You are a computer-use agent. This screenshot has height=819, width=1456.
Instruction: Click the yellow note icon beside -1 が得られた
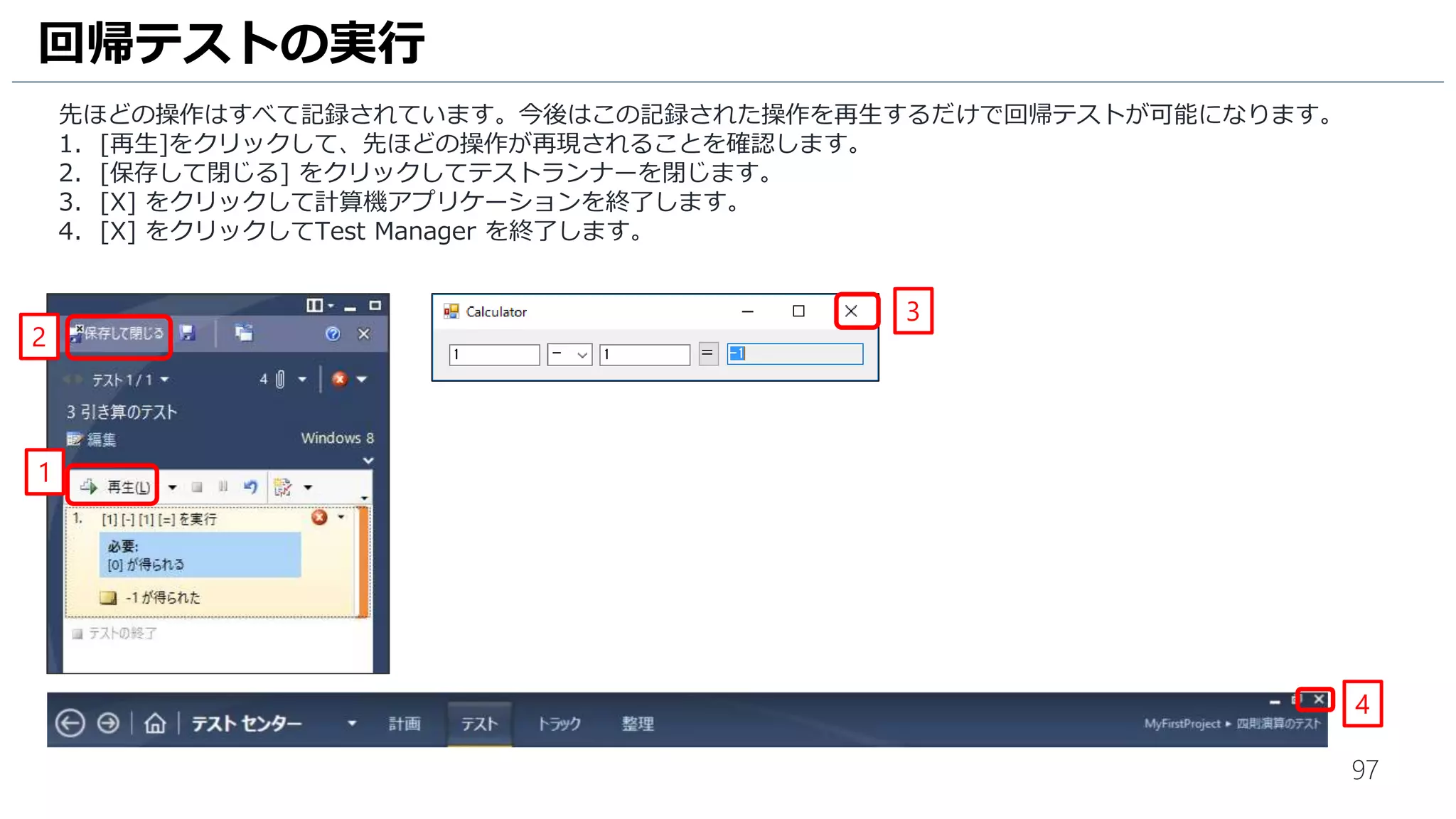108,598
